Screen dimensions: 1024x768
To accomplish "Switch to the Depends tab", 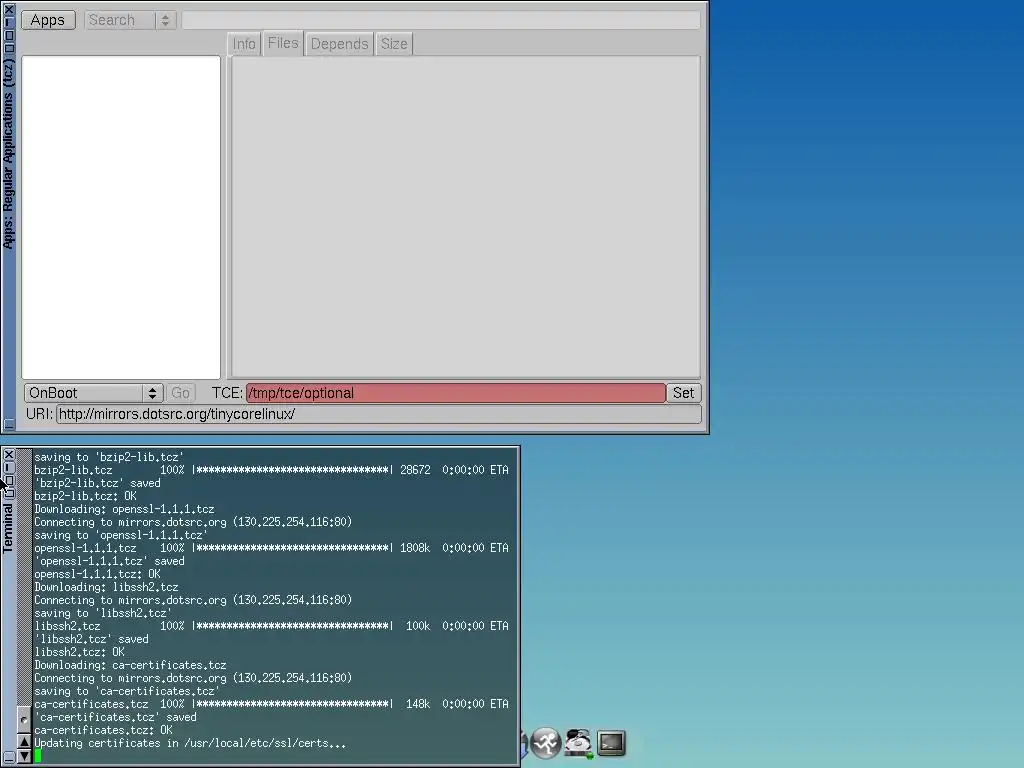I will [339, 44].
